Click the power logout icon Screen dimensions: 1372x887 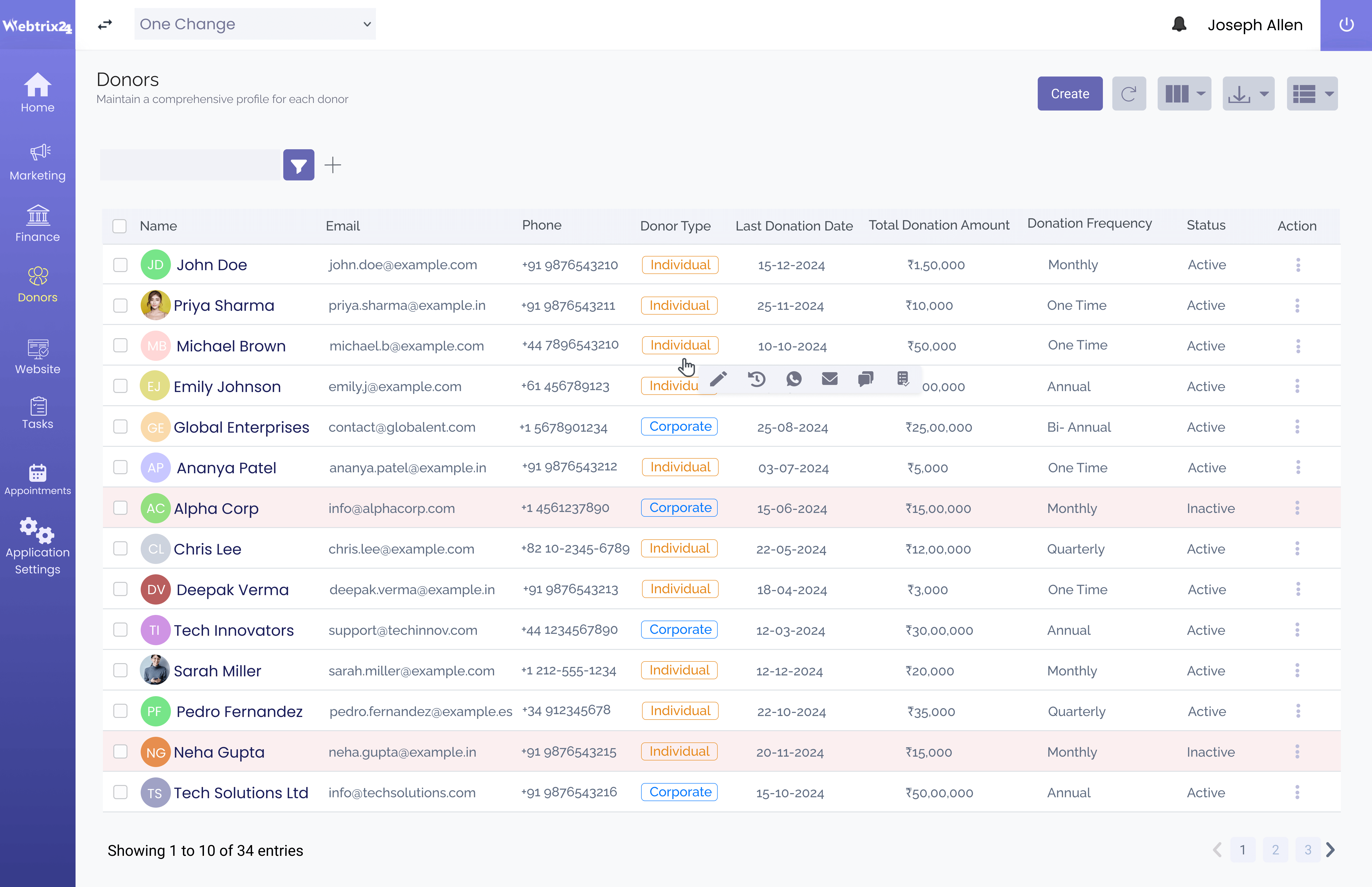point(1346,25)
